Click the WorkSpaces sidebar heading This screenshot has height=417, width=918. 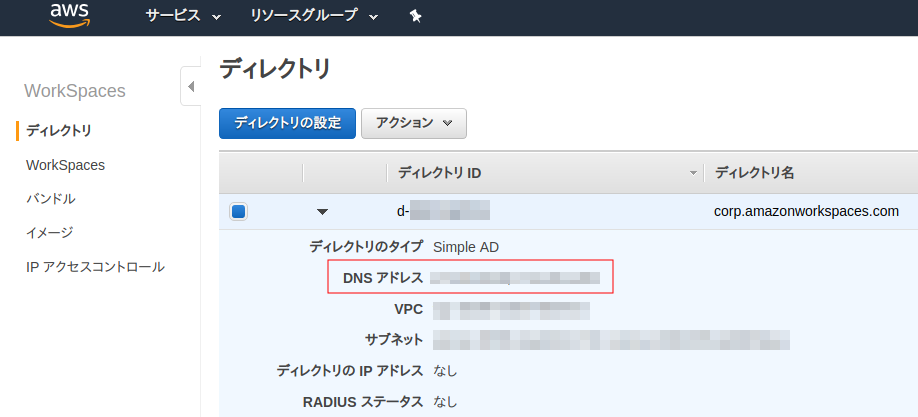click(x=75, y=91)
